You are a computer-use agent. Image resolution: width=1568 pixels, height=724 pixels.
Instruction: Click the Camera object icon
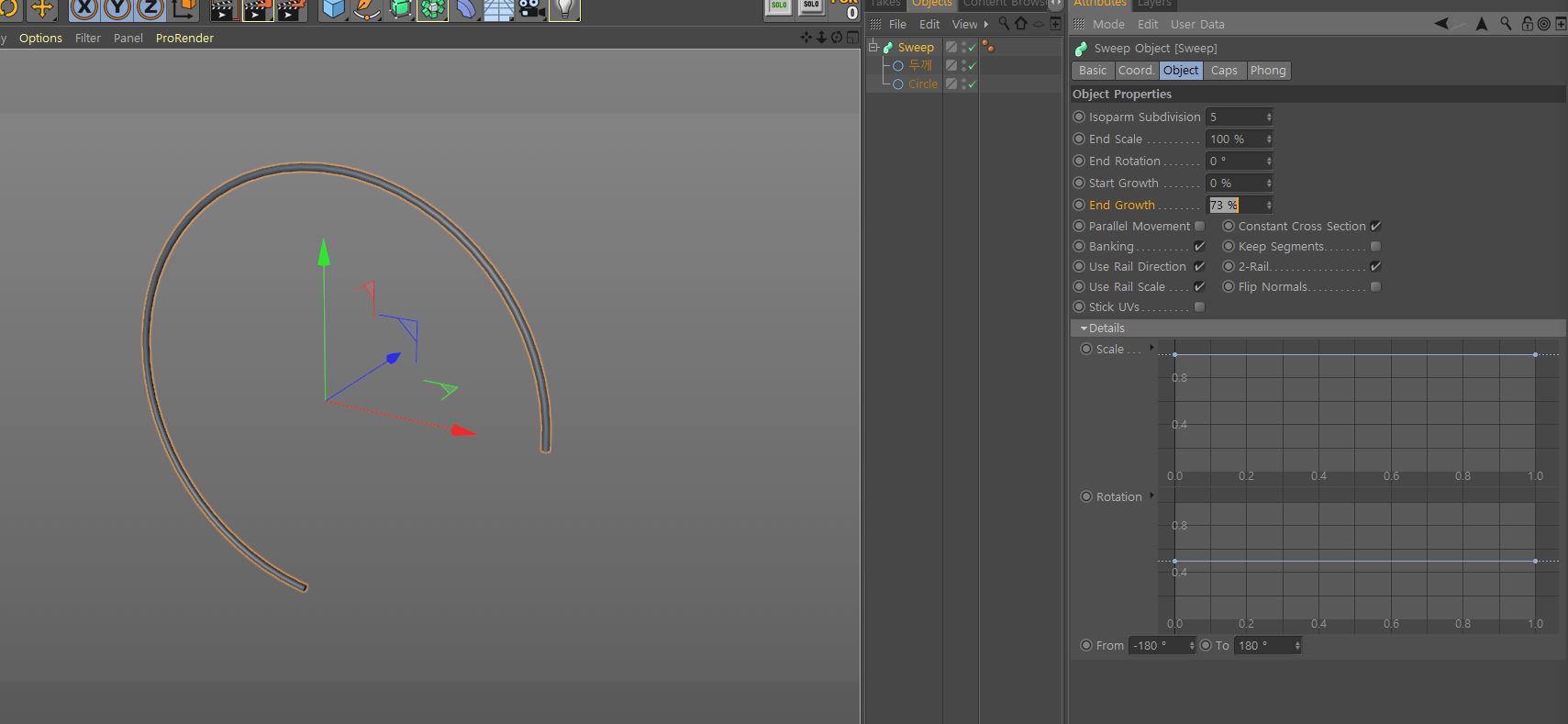point(531,9)
